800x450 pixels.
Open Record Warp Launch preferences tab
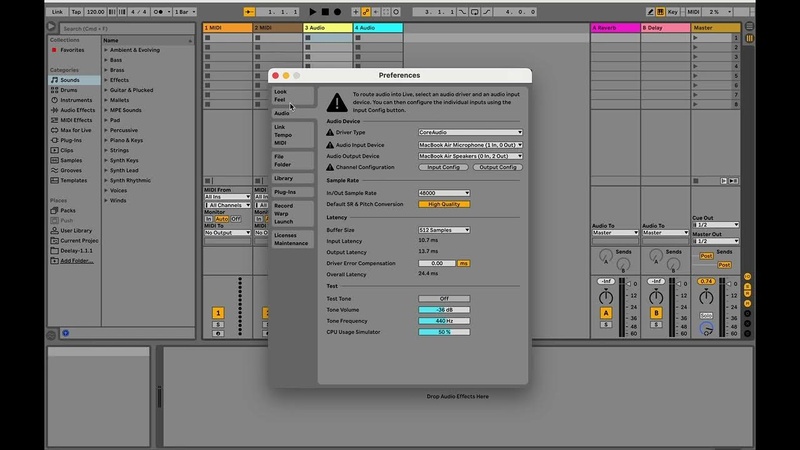[292, 214]
